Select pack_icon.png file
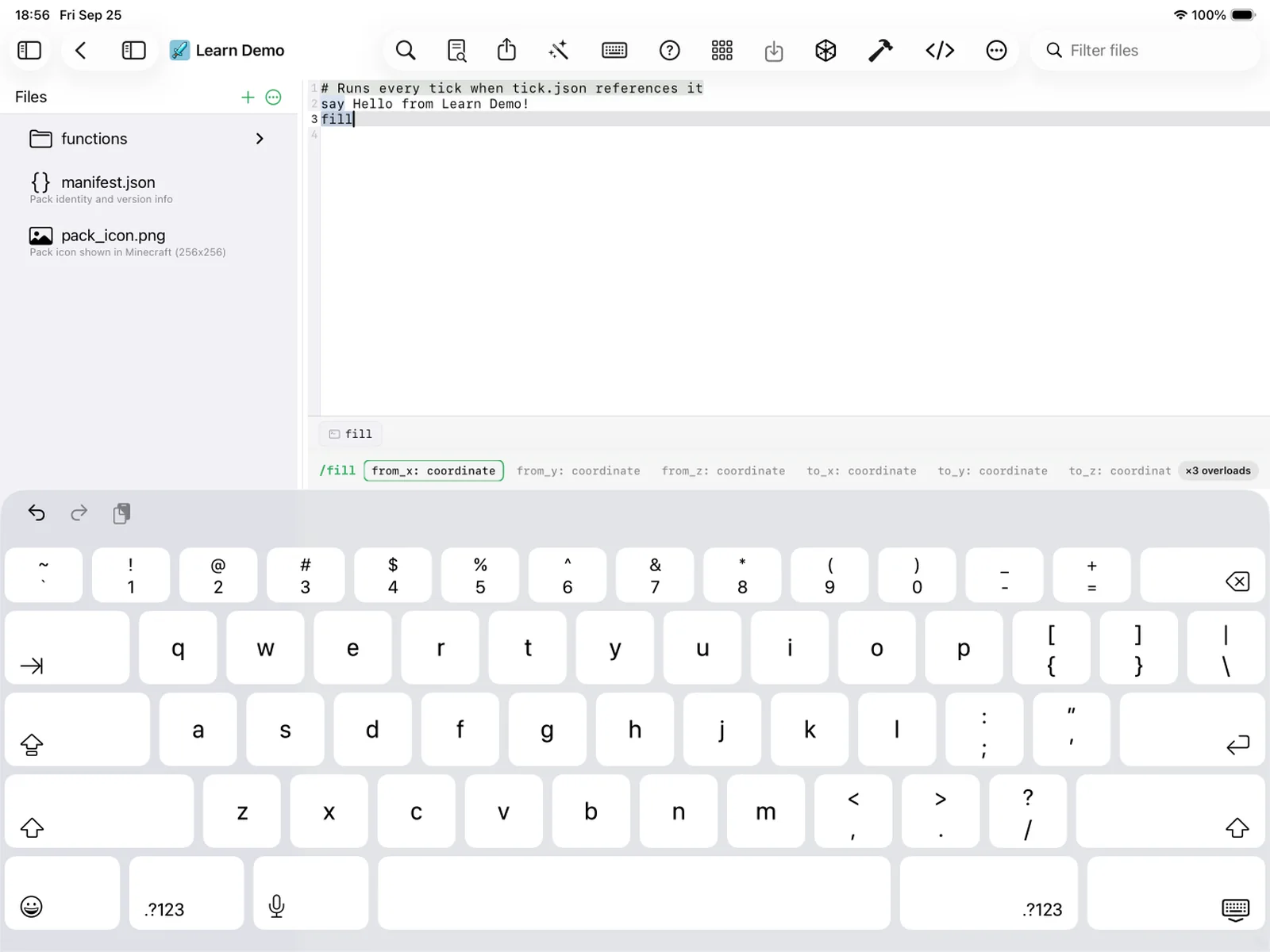 click(148, 242)
